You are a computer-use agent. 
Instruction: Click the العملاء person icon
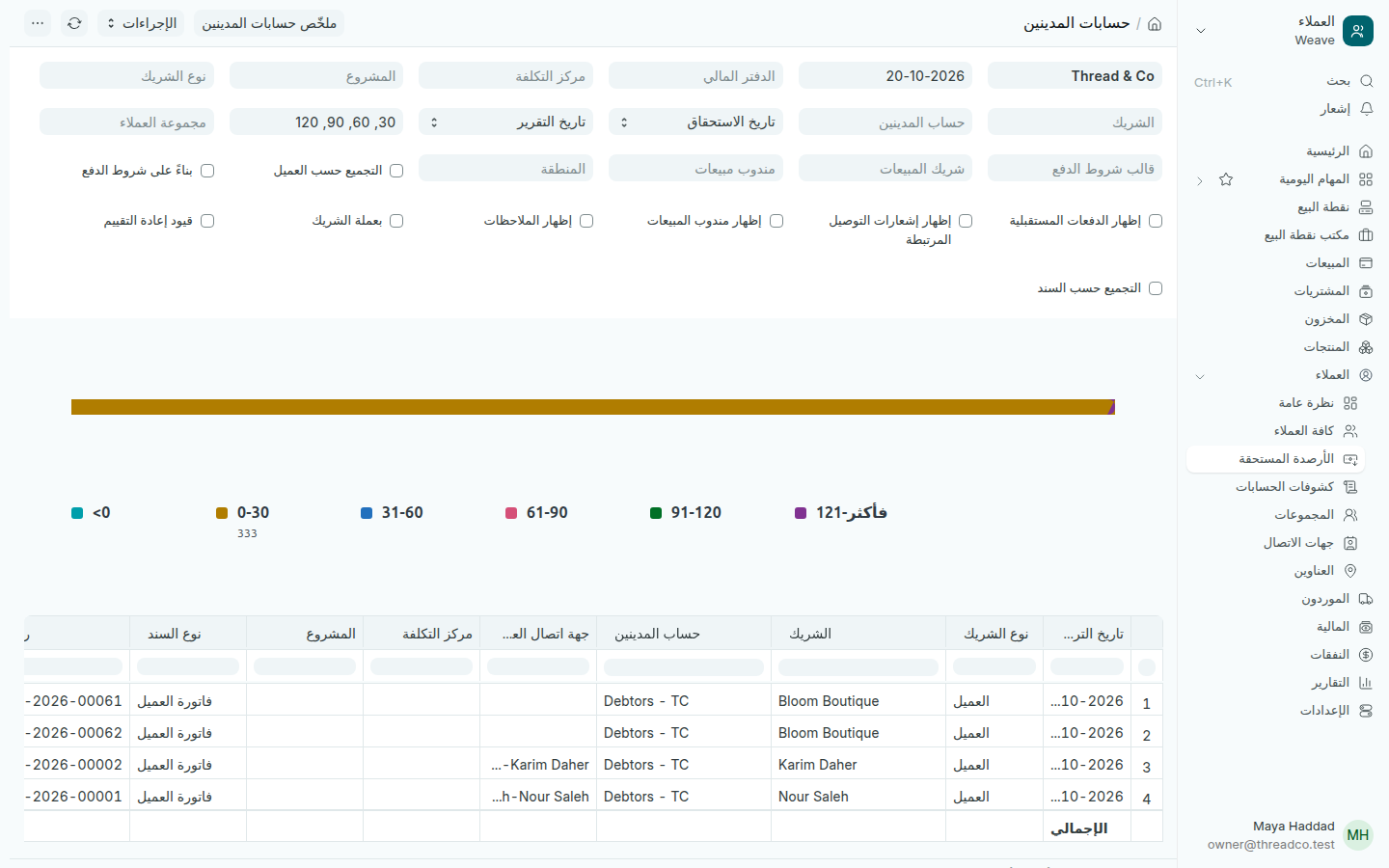pyautogui.click(x=1366, y=375)
